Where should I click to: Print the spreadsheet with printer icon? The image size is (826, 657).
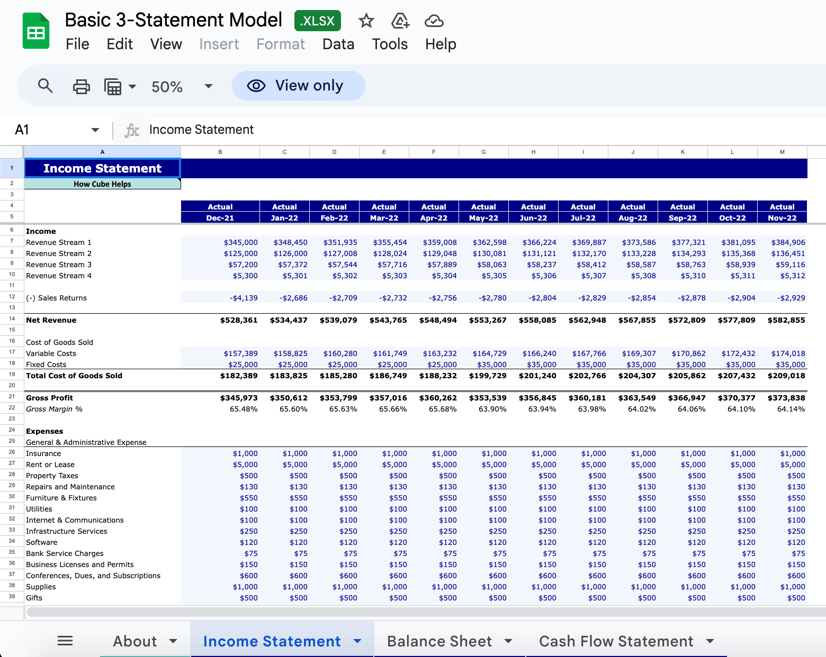(81, 87)
